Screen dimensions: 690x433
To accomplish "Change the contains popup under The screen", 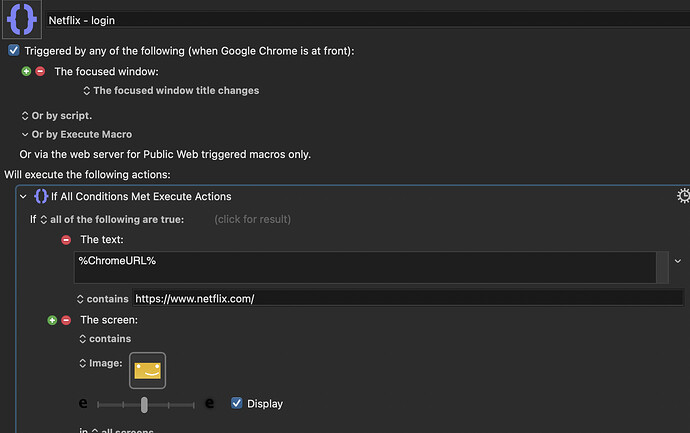I will 105,339.
